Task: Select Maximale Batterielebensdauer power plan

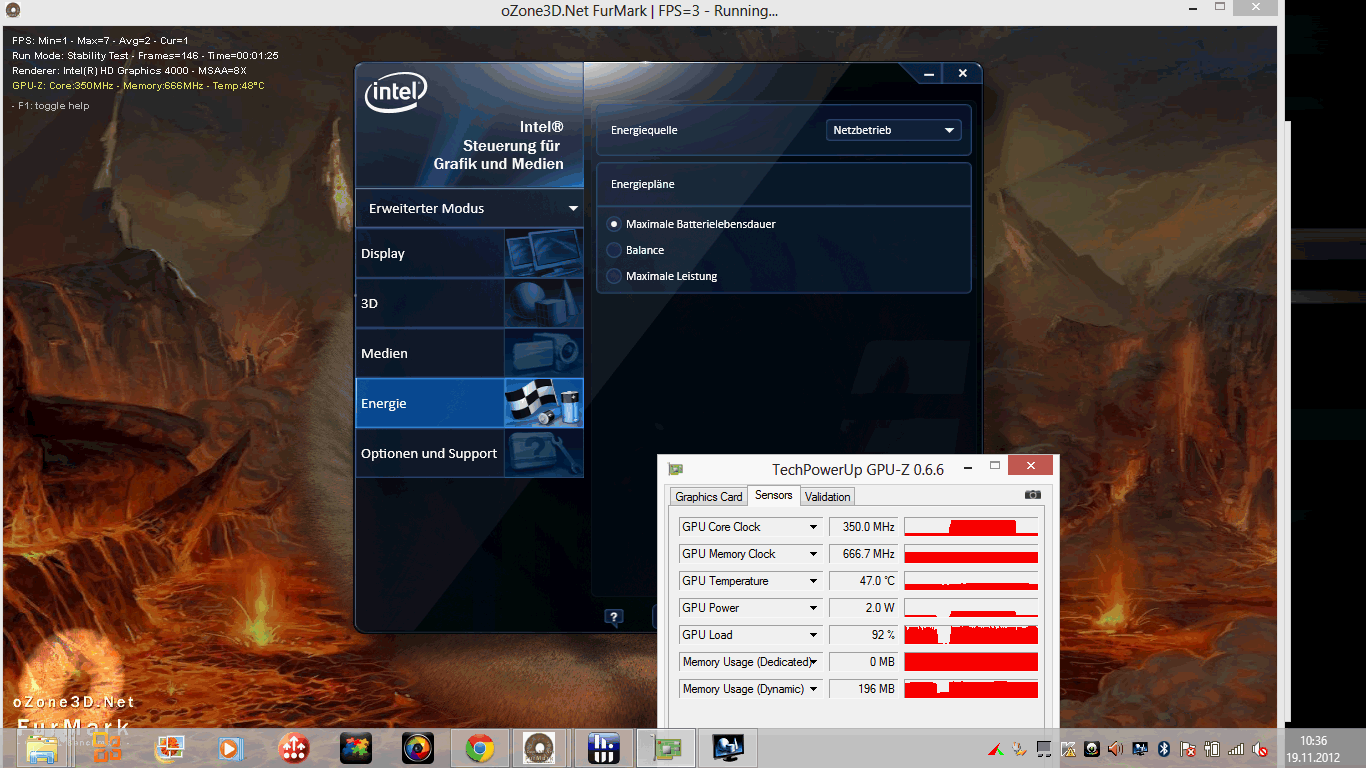Action: [x=693, y=224]
